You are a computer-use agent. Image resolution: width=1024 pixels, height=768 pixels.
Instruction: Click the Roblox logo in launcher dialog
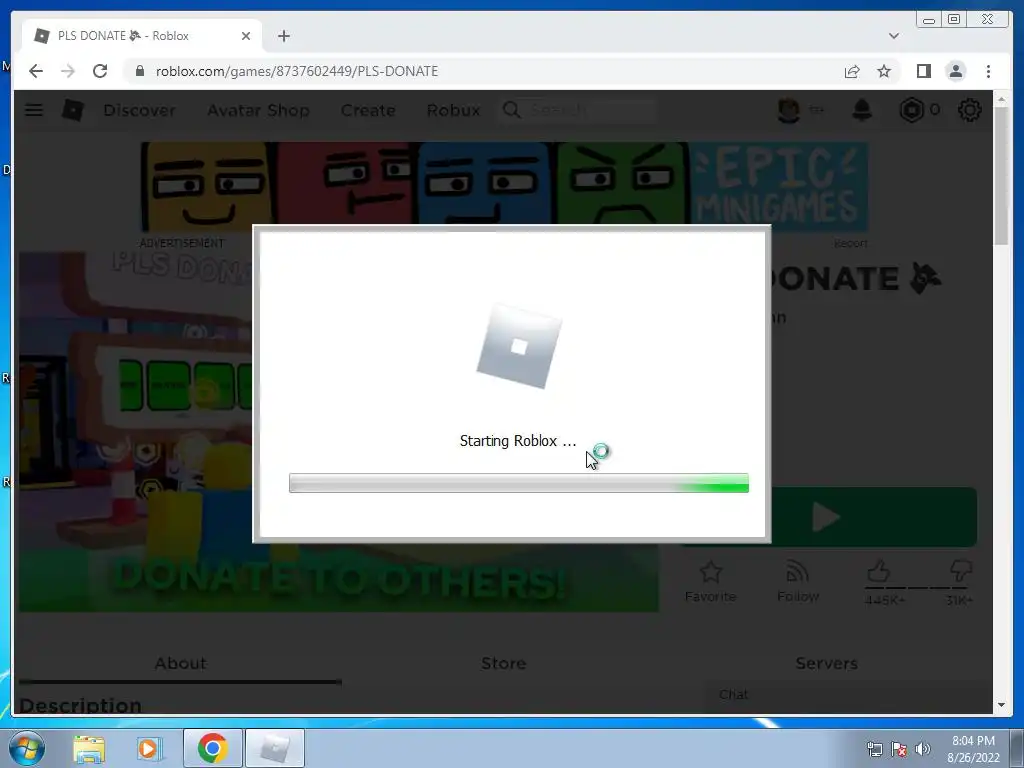coord(519,346)
